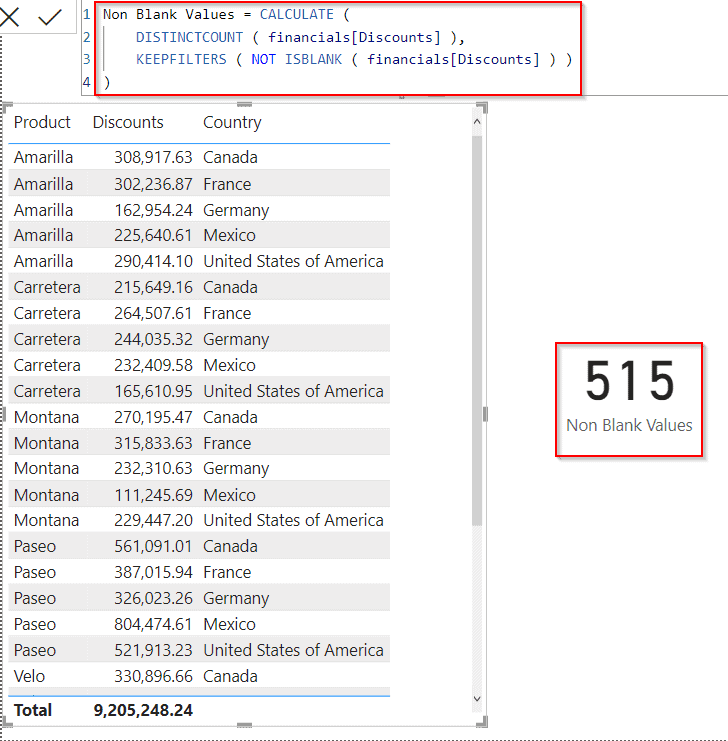Select the 521,913.23 discount cell
This screenshot has width=728, height=741.
[153, 650]
